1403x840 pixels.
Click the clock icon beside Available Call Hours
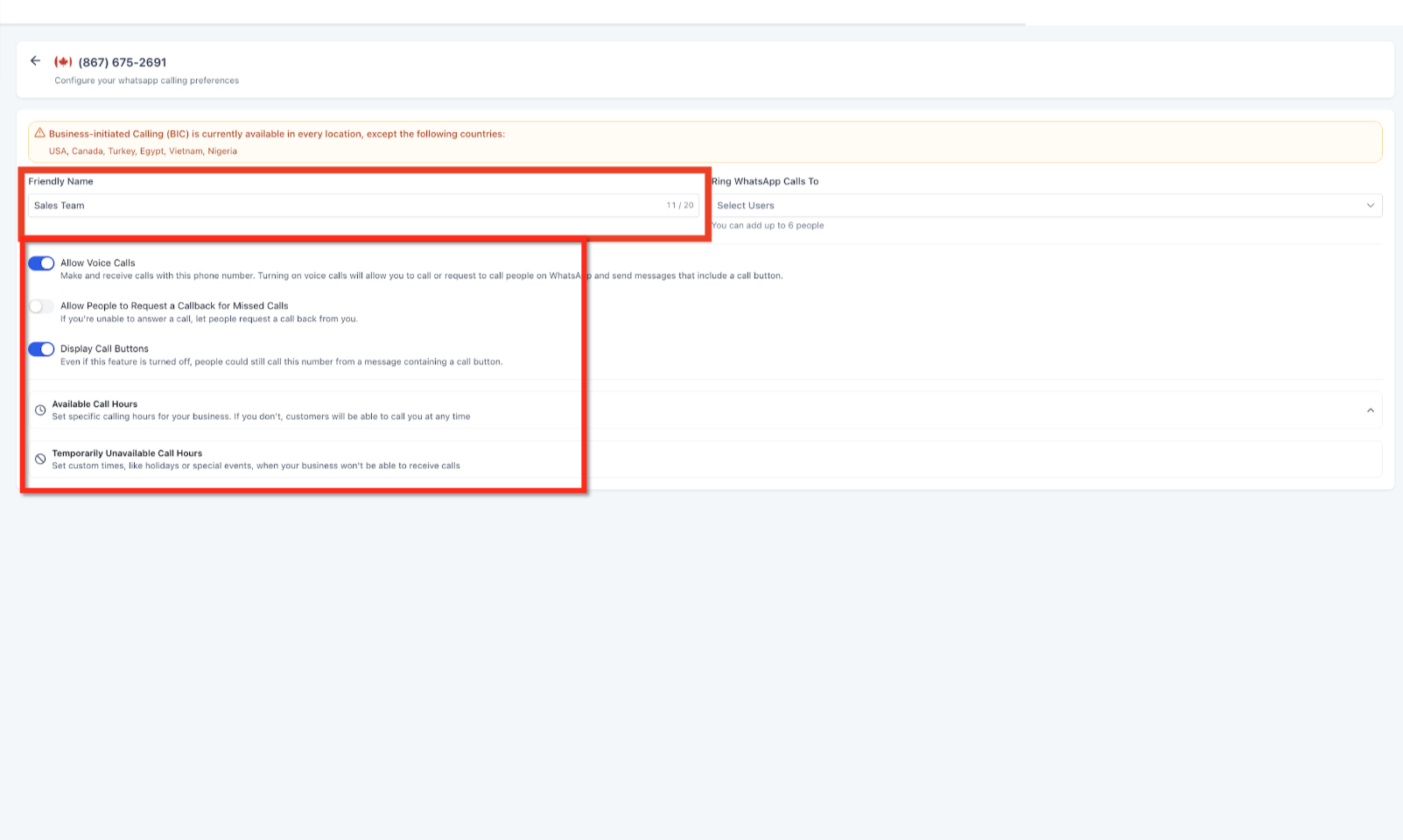pos(40,410)
